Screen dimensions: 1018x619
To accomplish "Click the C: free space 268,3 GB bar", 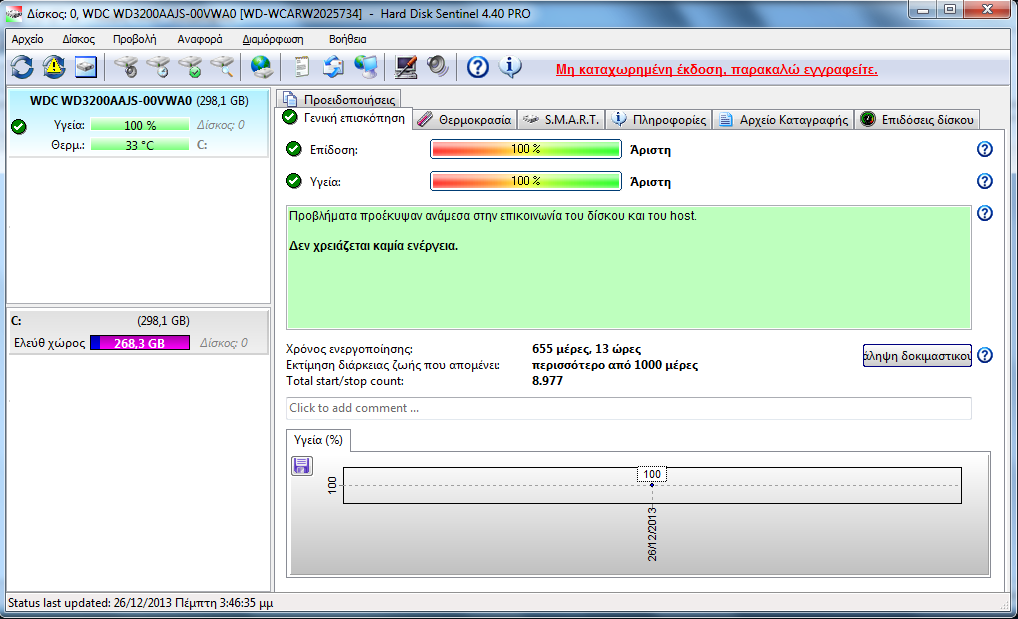I will point(140,343).
